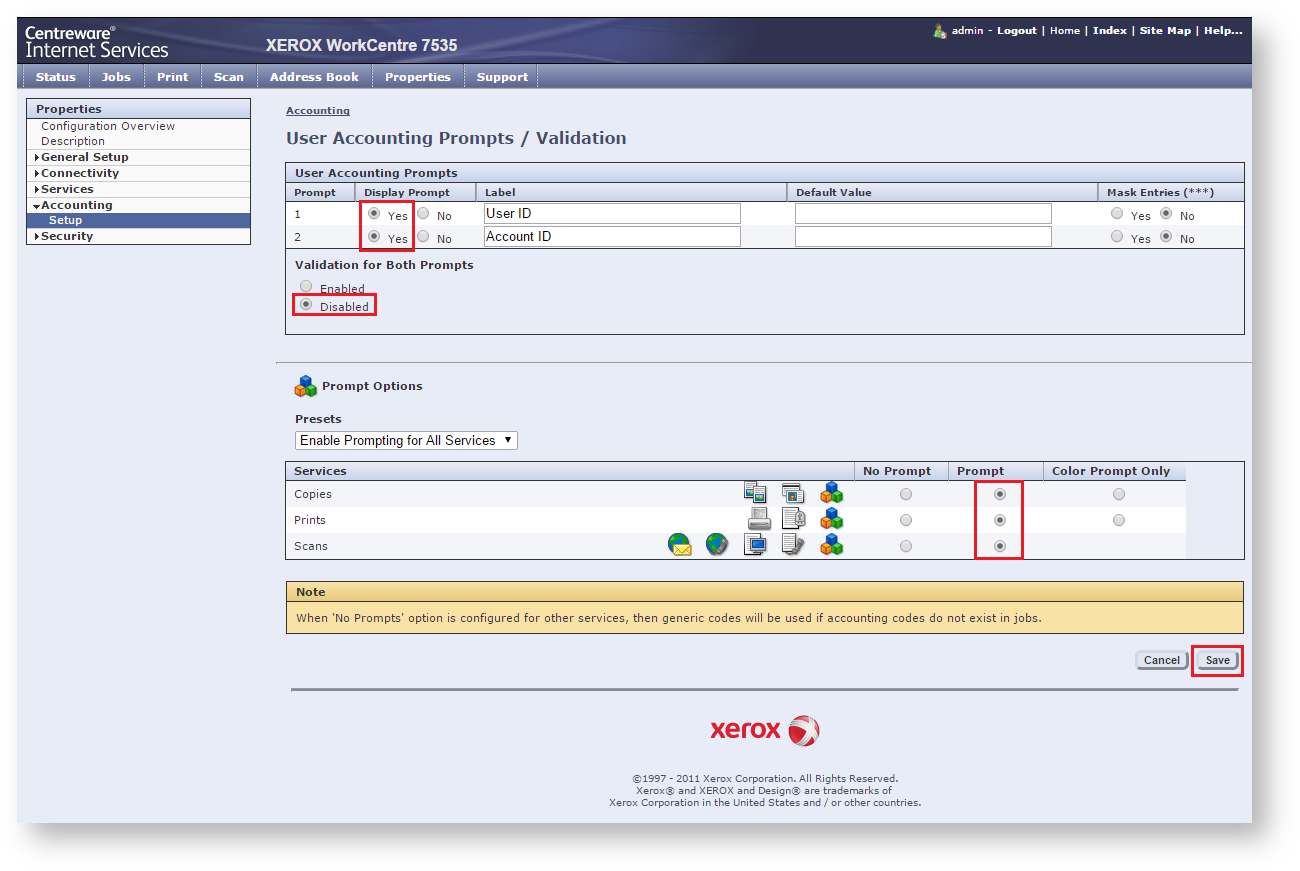Viewport: 1300px width, 871px height.
Task: Click the colored cubes icon in Prints row
Action: pyautogui.click(x=832, y=518)
